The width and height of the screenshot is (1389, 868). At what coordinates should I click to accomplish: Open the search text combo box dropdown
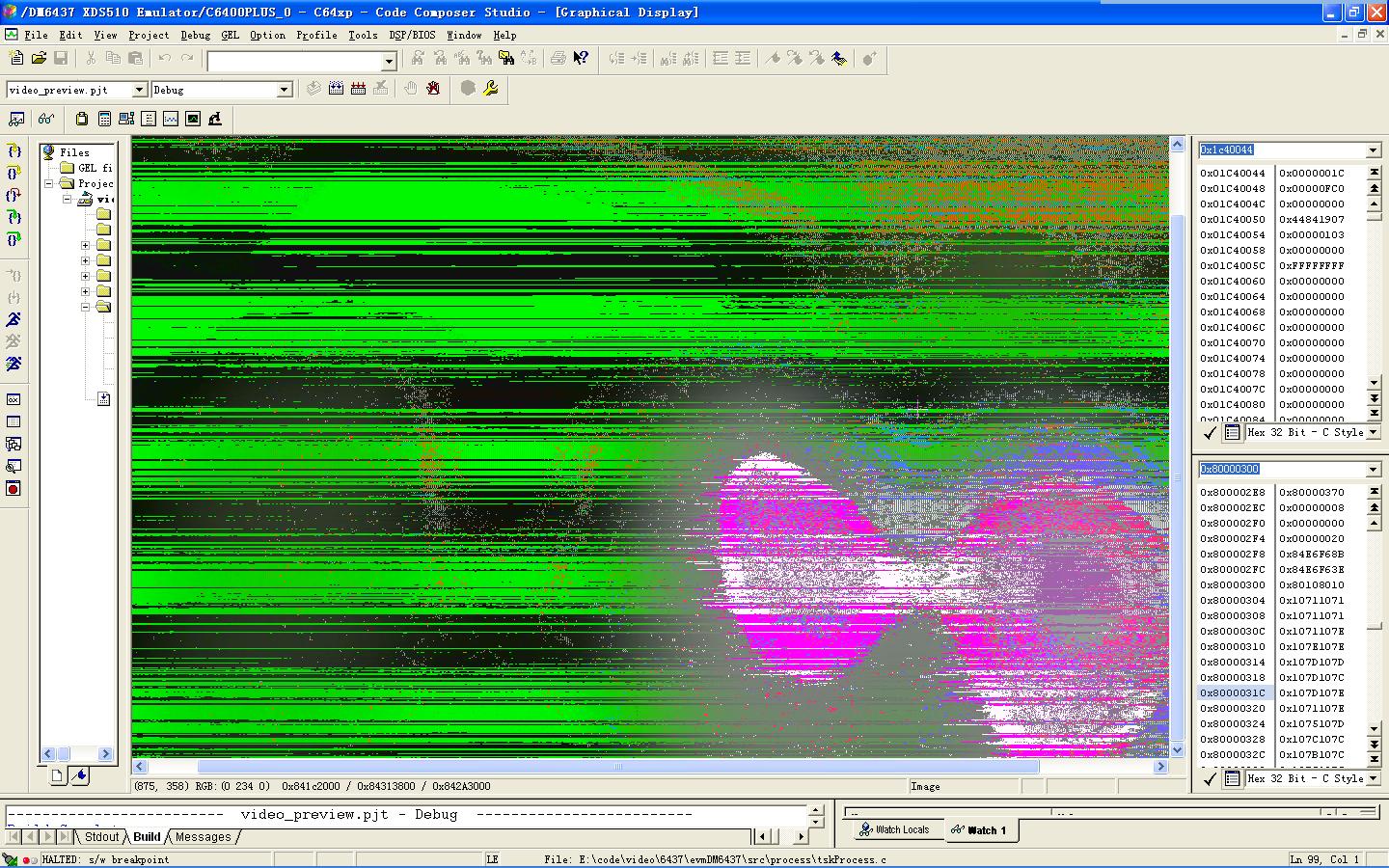389,62
